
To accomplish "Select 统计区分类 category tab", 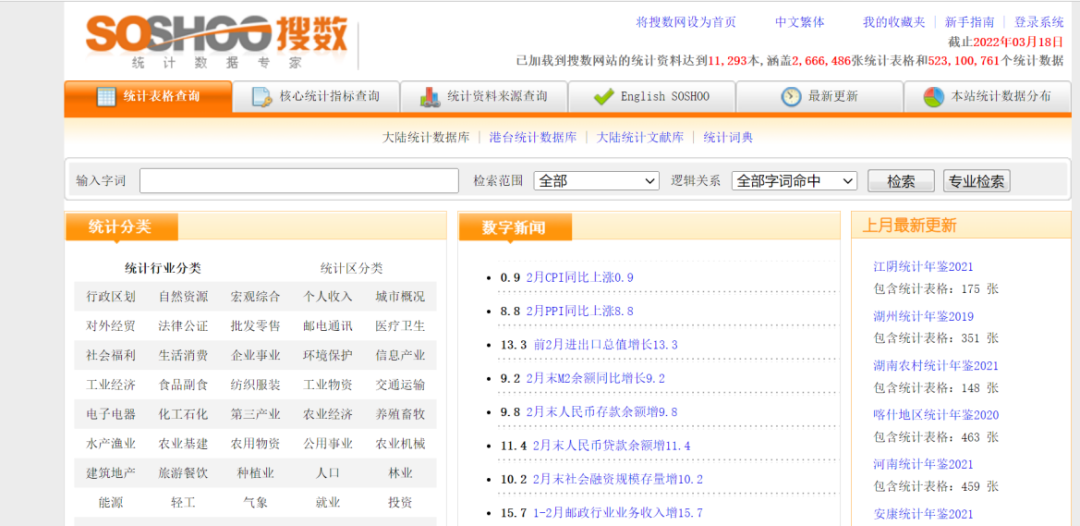I will click(351, 268).
